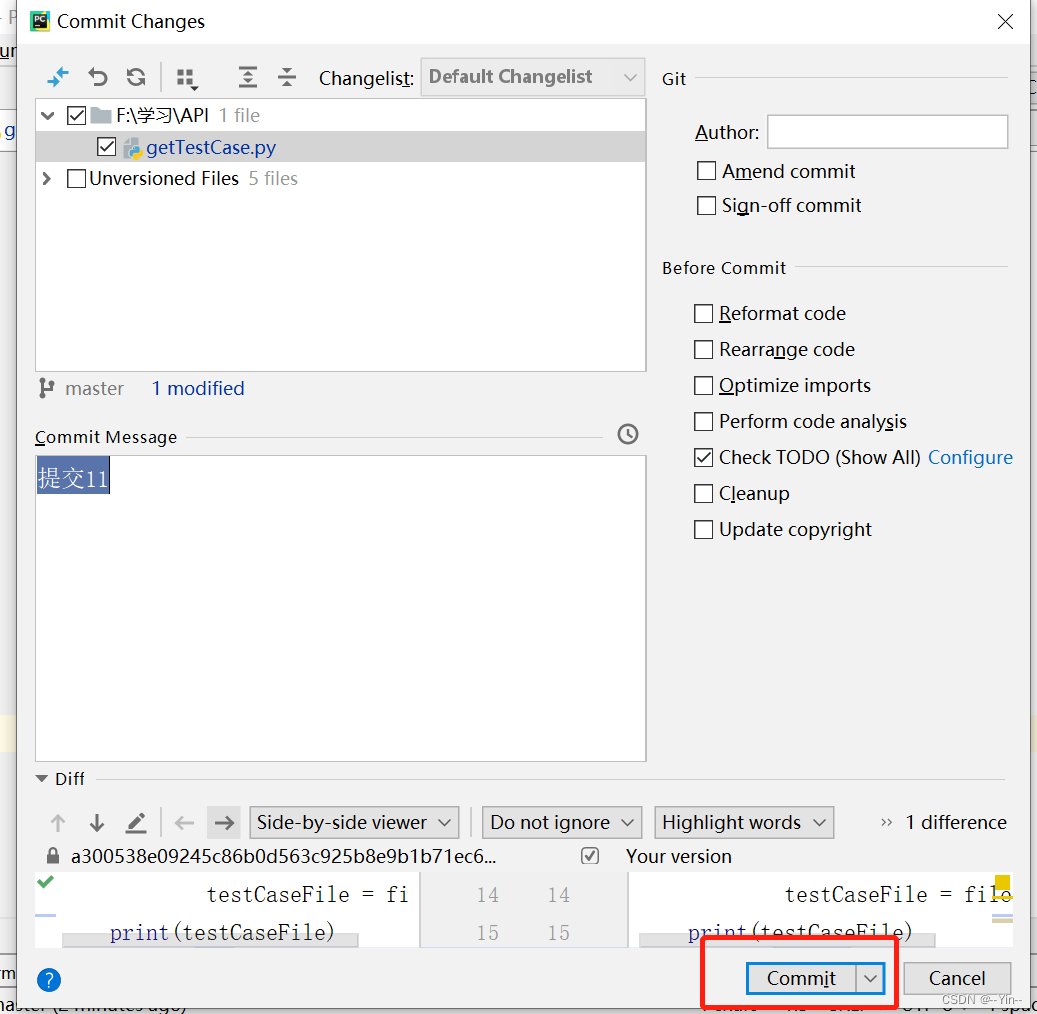
Task: Open the Group By toolbar icon
Action: (188, 79)
